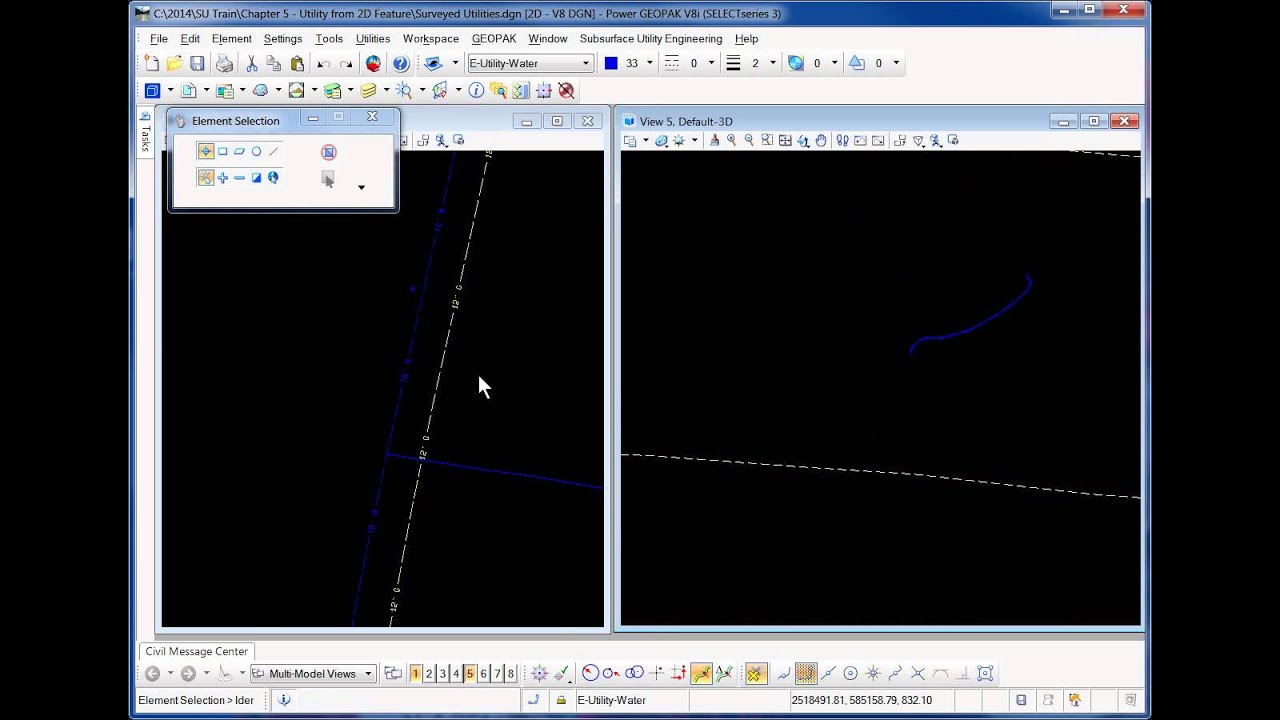Screen dimensions: 1280x720
Task: Click Pan View hand in View 5
Action: coord(821,140)
